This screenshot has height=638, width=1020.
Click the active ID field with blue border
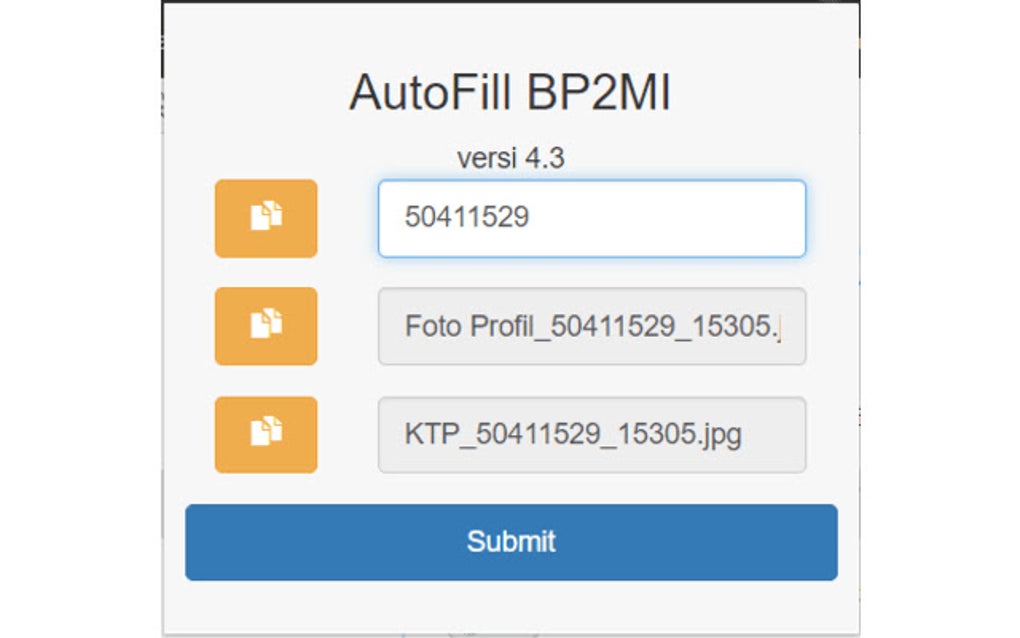click(x=590, y=217)
